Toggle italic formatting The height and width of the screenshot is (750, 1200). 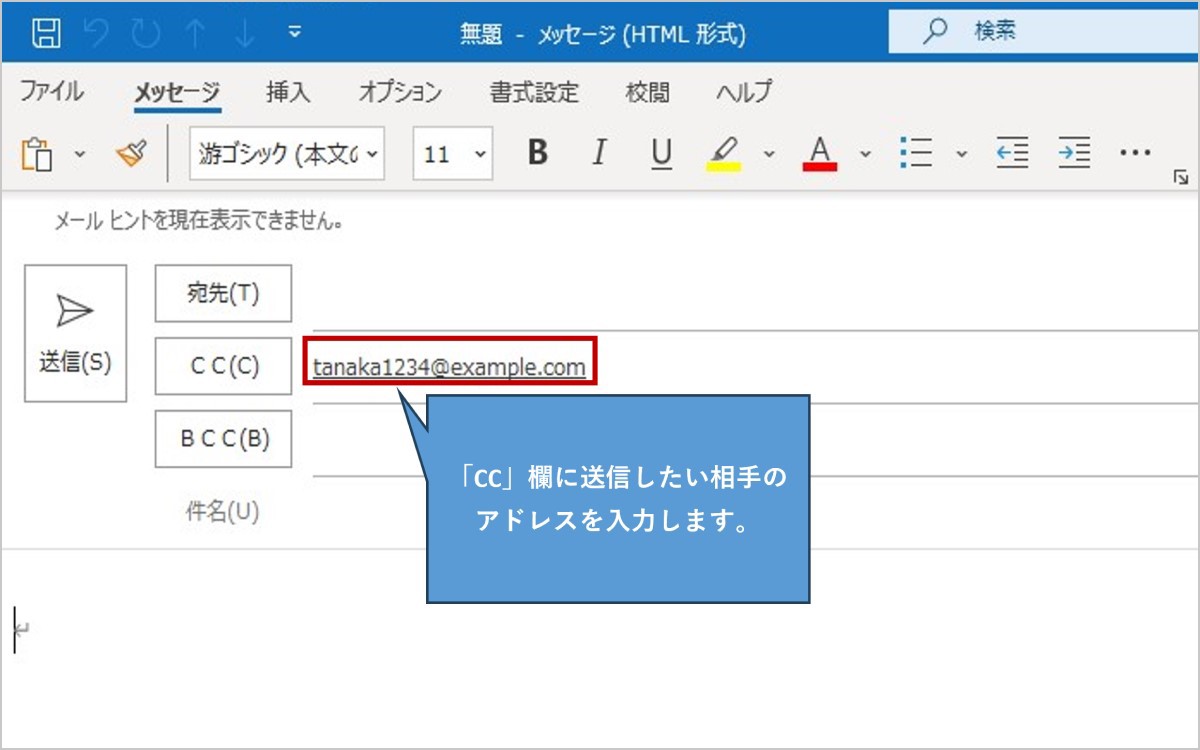point(598,153)
